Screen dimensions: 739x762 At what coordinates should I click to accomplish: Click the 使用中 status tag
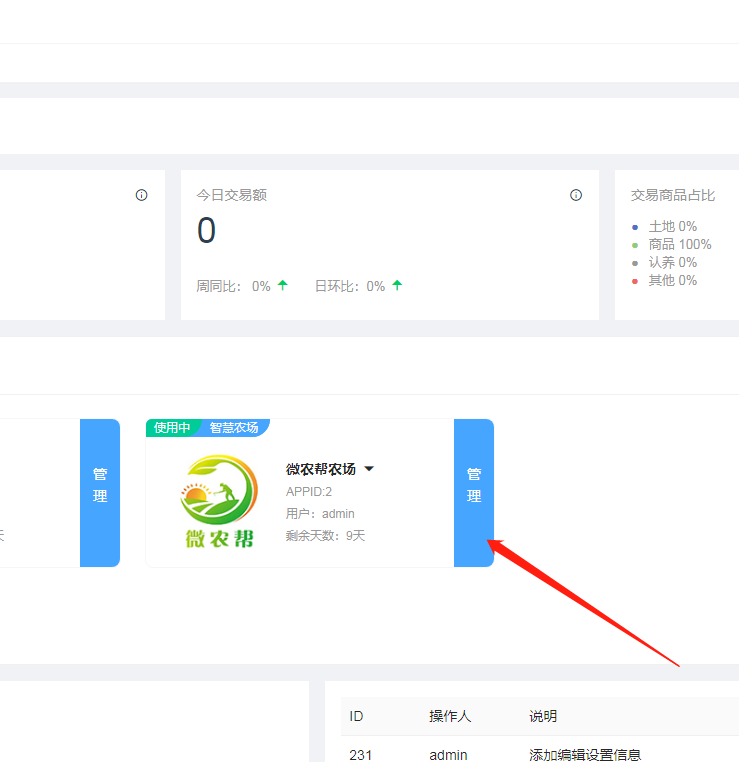(172, 428)
